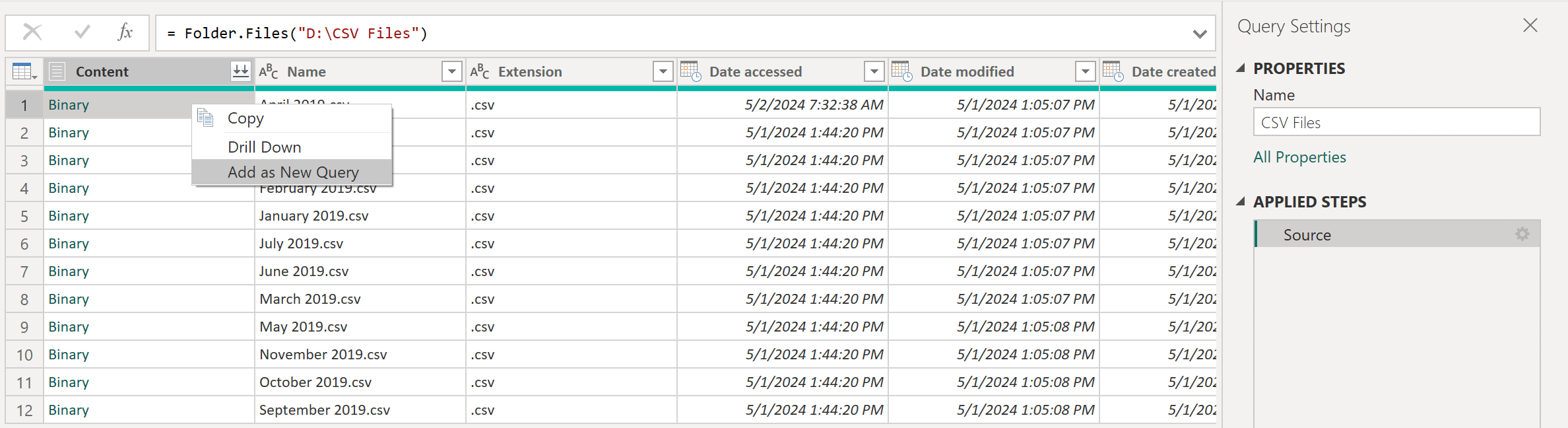This screenshot has width=1568, height=428.
Task: Open the Name column filter dropdown
Action: pyautogui.click(x=452, y=71)
